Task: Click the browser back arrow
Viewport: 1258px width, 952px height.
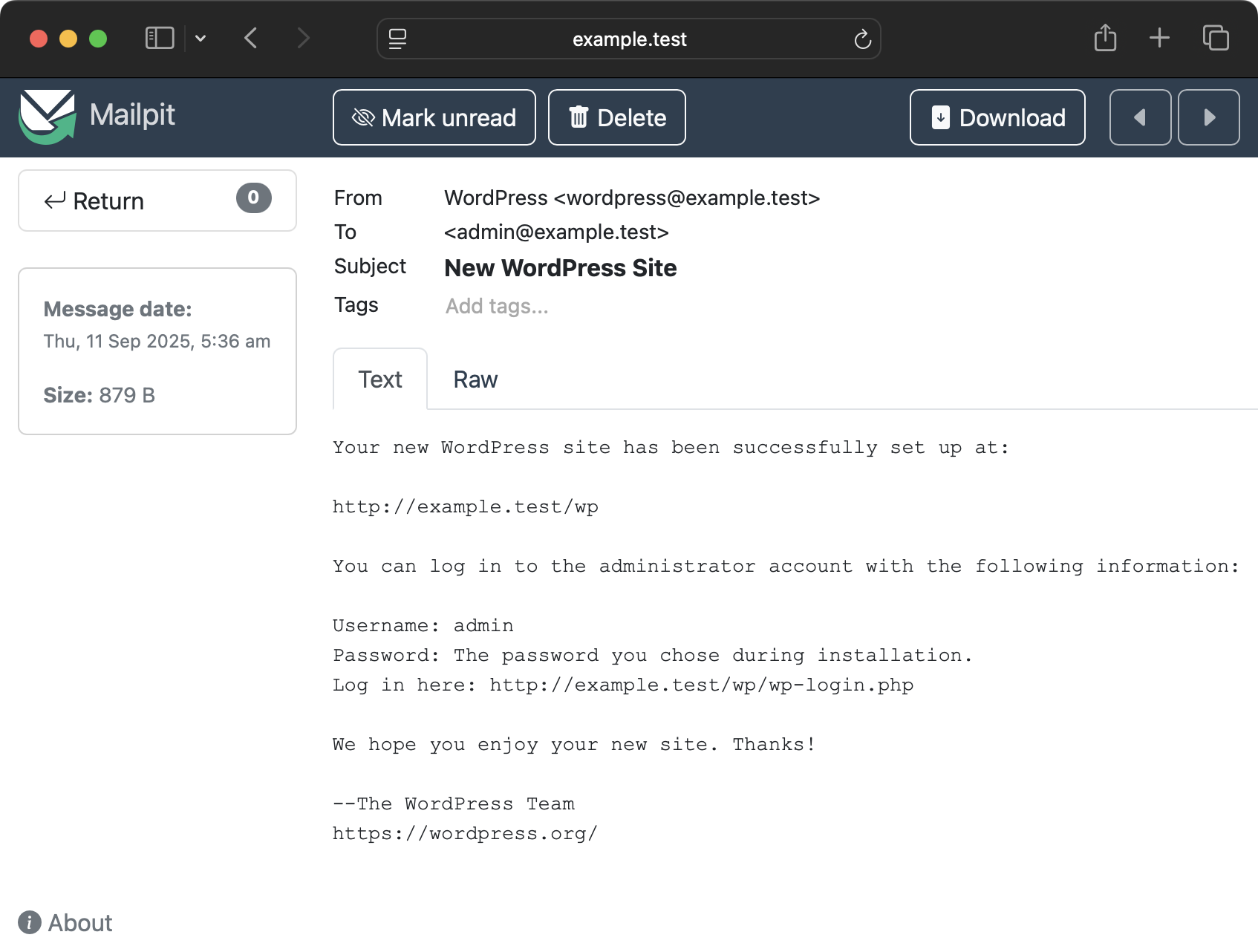Action: [x=251, y=38]
